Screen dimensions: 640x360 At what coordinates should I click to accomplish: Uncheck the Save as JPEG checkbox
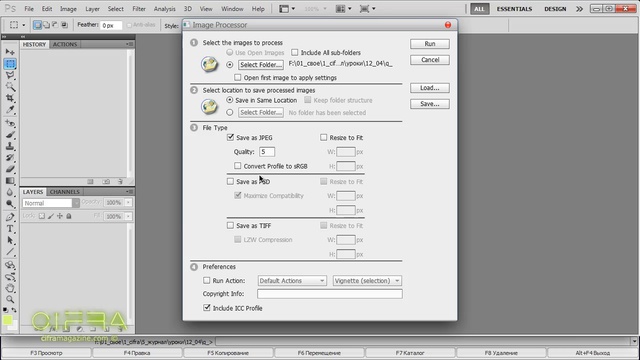coord(230,138)
